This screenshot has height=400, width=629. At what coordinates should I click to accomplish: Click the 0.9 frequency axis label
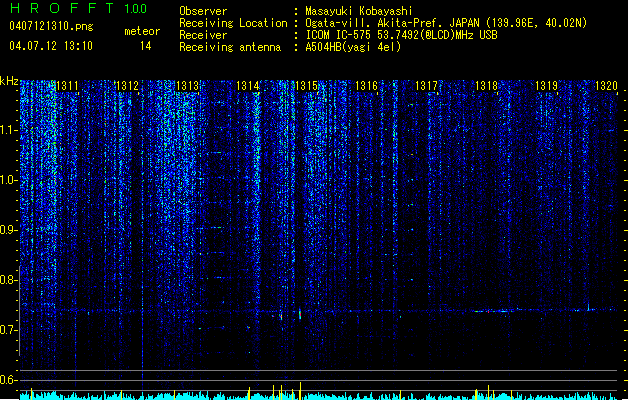pos(8,230)
